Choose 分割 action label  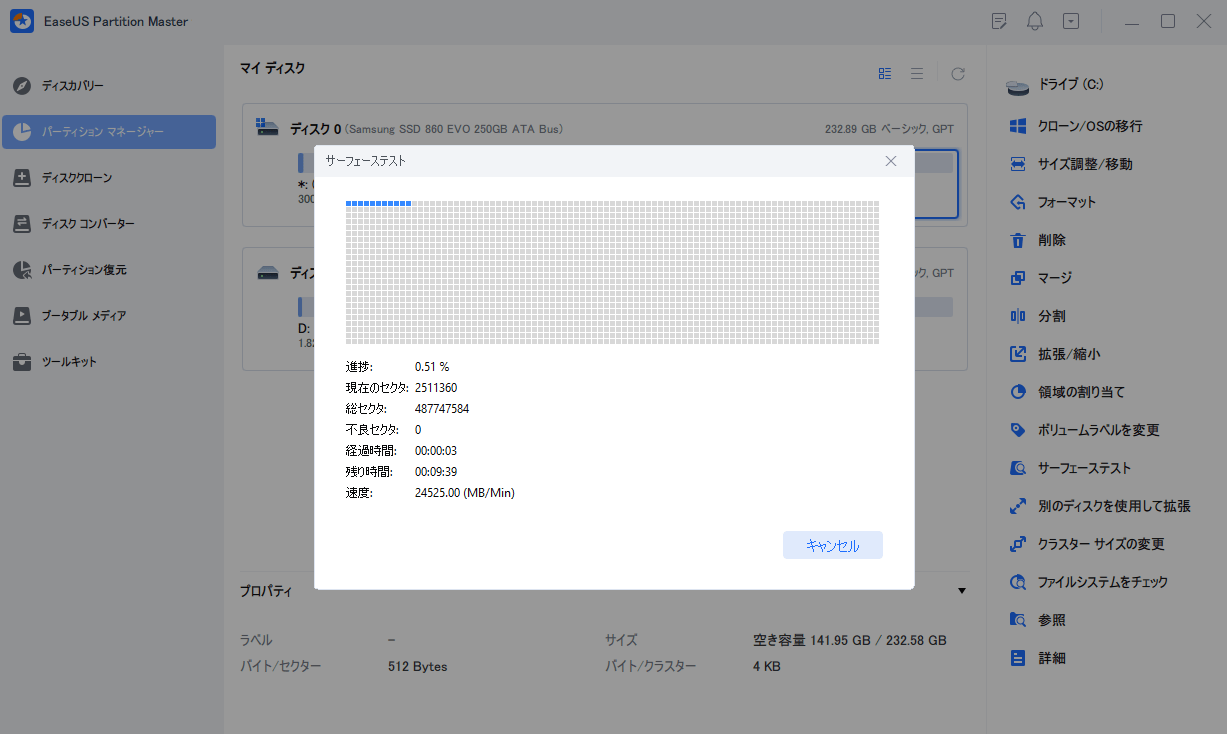pyautogui.click(x=1052, y=316)
